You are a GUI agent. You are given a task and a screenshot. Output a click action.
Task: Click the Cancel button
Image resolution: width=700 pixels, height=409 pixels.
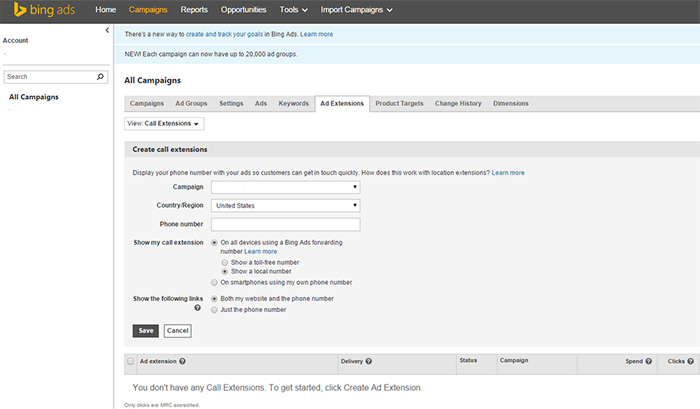click(177, 330)
